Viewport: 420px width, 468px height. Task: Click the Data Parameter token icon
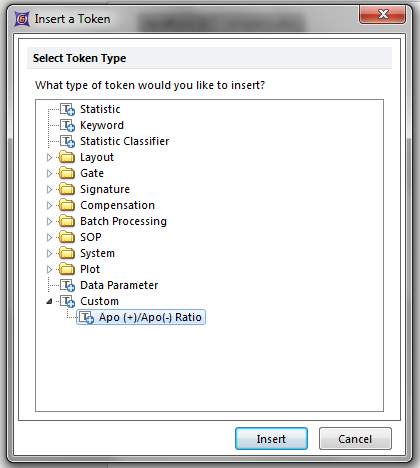(67, 285)
